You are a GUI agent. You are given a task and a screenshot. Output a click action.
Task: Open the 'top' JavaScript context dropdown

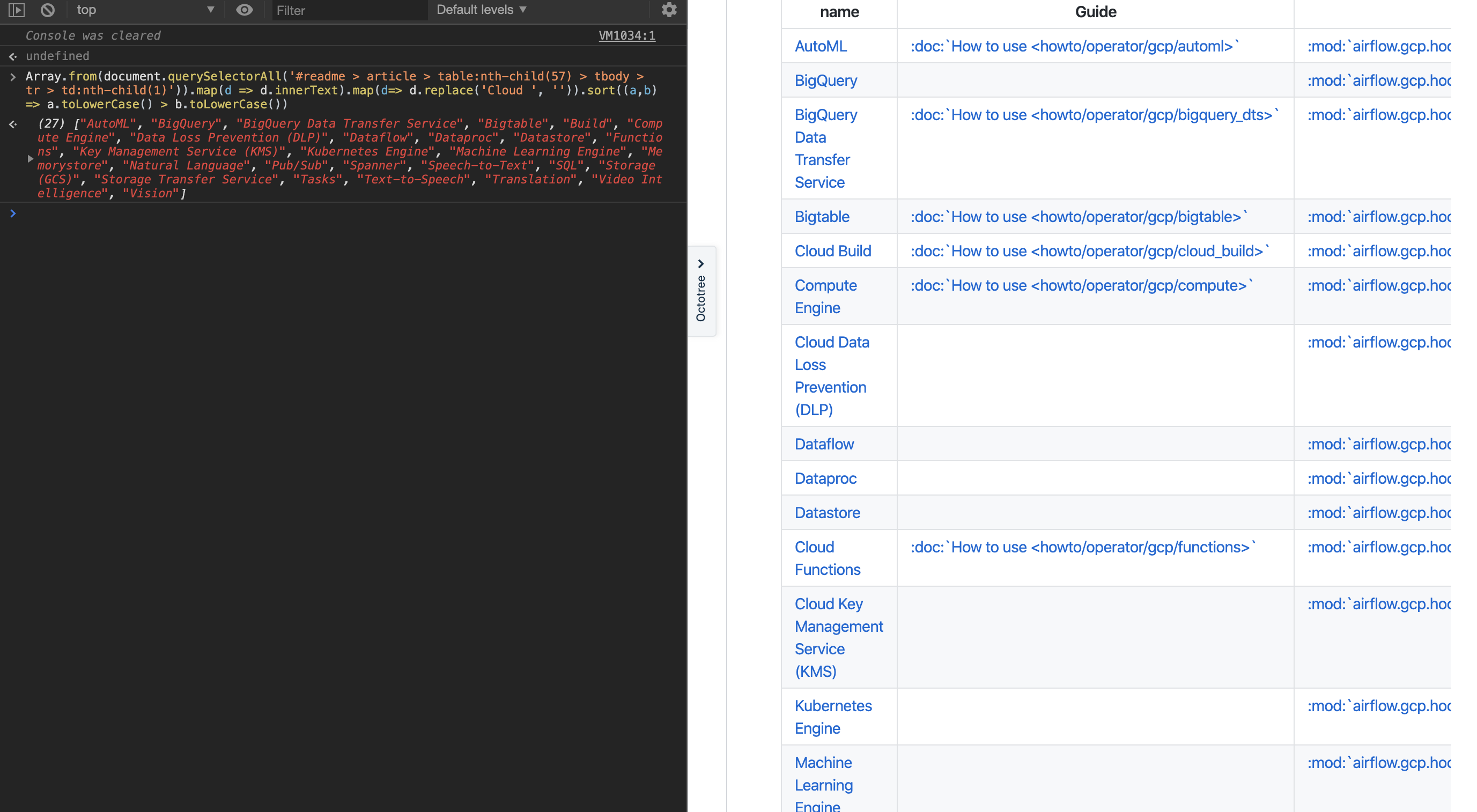(x=146, y=10)
